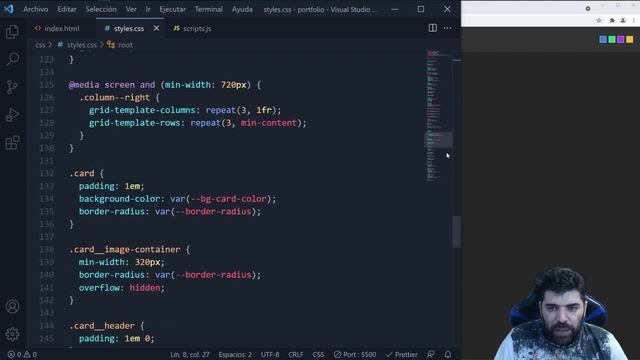Viewport: 640px width, 360px height.
Task: Open the Extensions view
Action: click(12, 143)
